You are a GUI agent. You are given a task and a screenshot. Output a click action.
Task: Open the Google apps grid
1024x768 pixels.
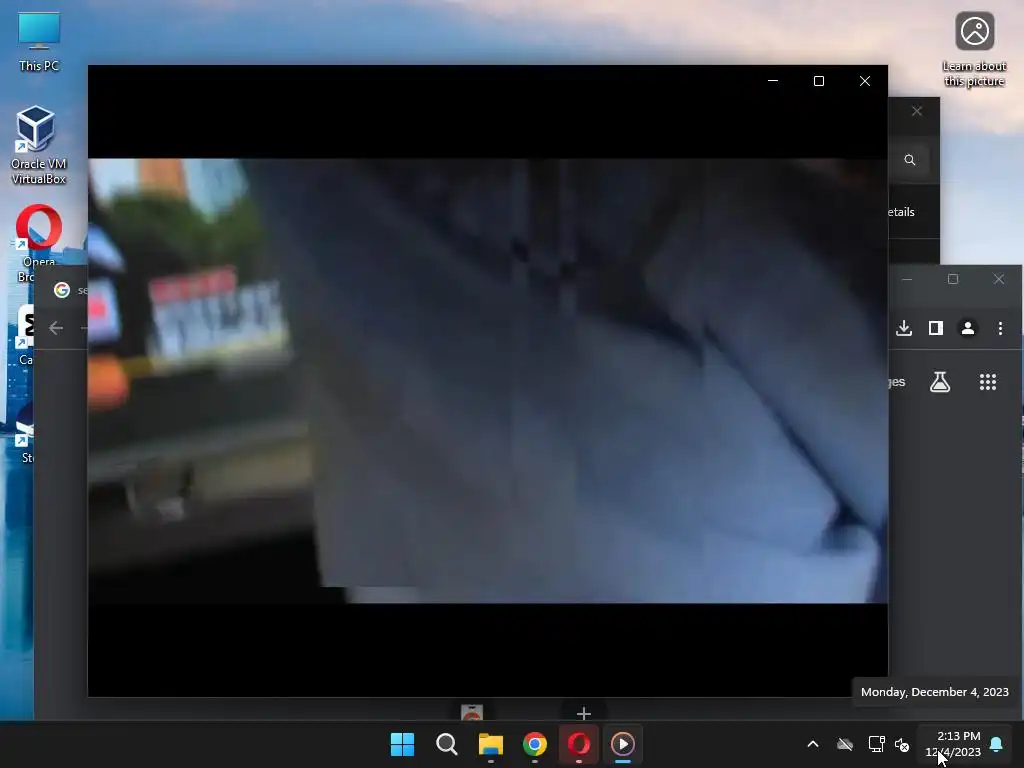987,382
